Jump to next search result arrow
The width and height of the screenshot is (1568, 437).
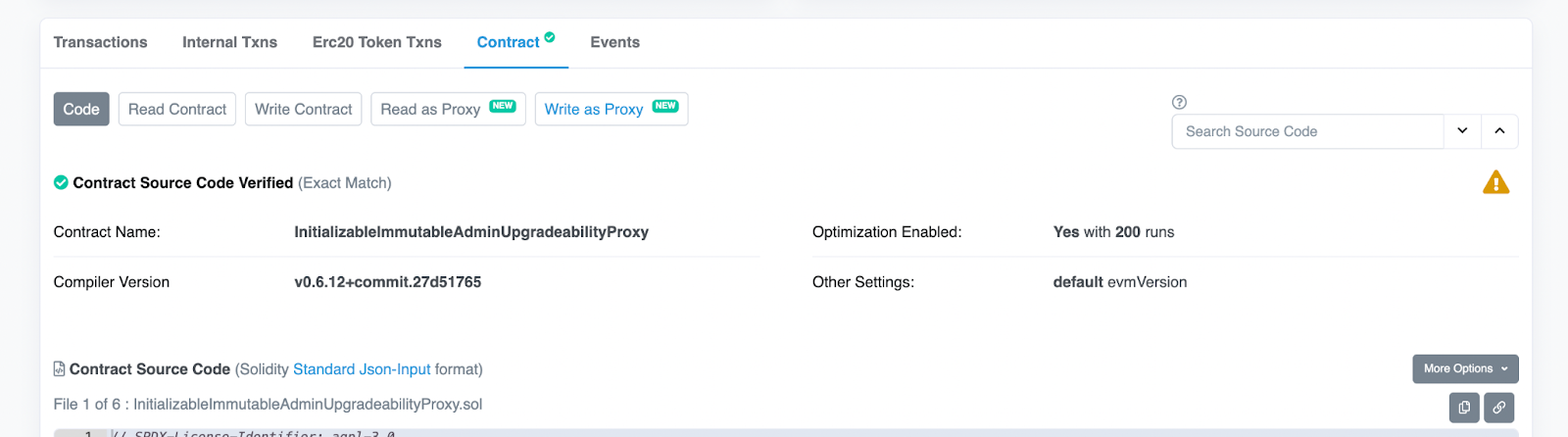click(1462, 131)
